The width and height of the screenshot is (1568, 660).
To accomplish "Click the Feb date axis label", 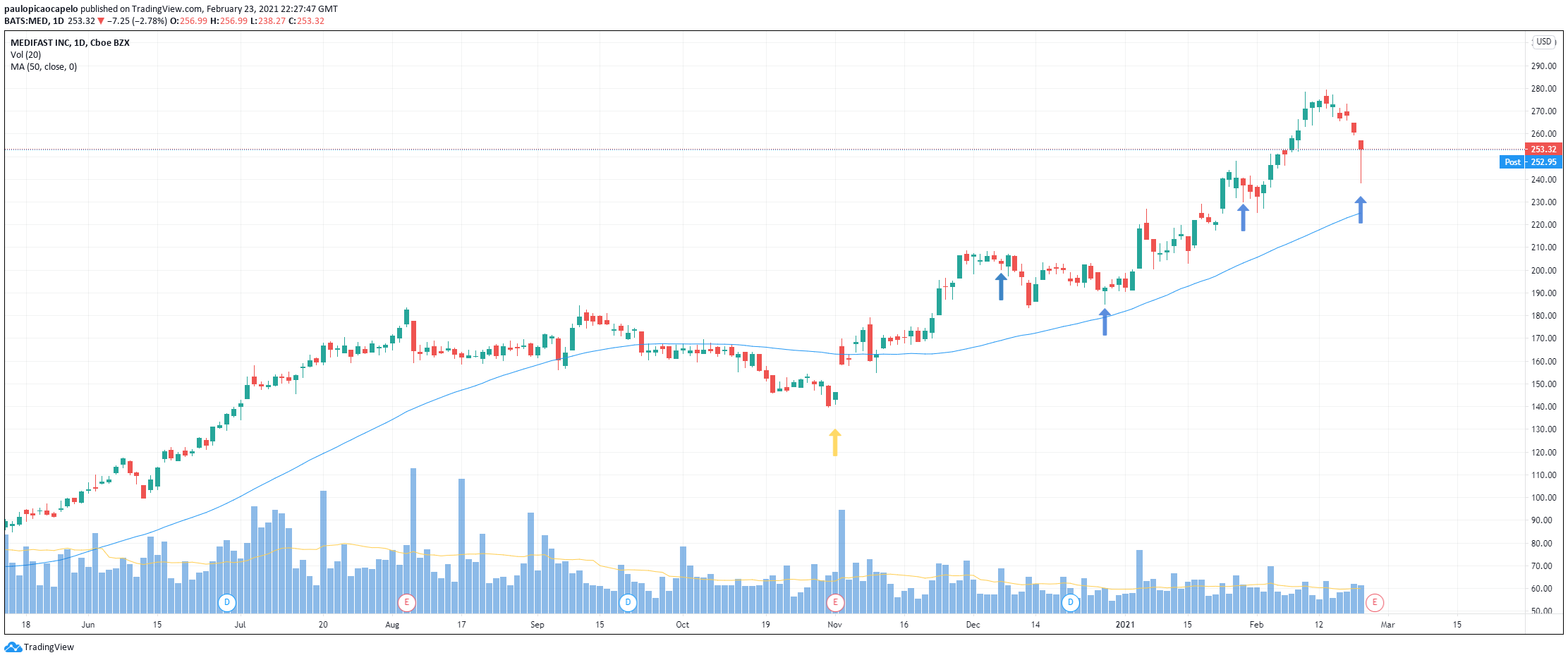I will click(1256, 625).
